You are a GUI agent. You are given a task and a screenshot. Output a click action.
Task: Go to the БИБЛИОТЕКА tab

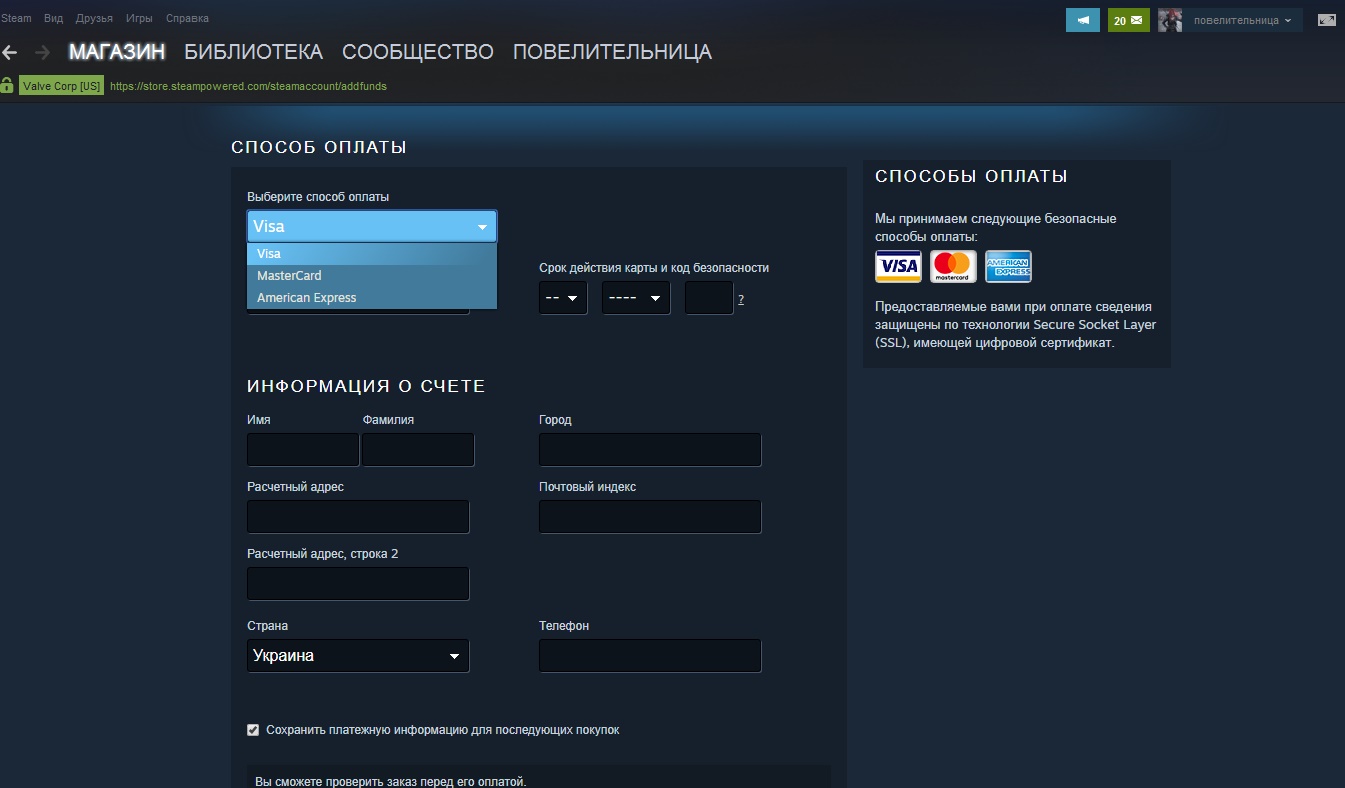254,52
